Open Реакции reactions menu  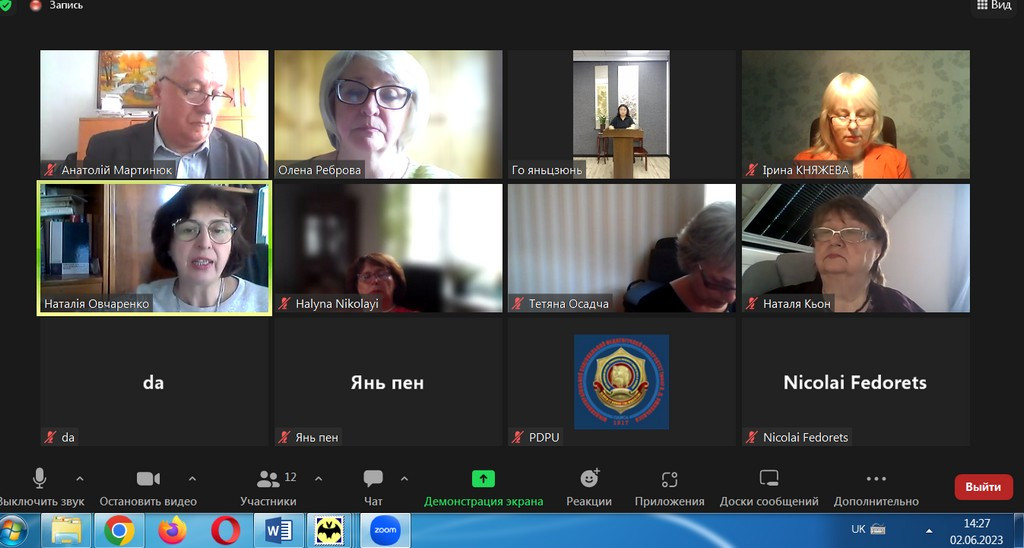click(x=589, y=487)
